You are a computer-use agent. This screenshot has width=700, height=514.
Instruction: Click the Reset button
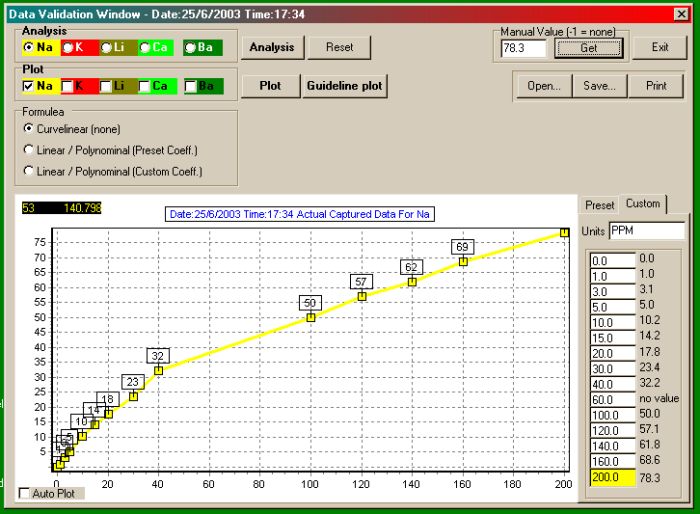tap(339, 47)
